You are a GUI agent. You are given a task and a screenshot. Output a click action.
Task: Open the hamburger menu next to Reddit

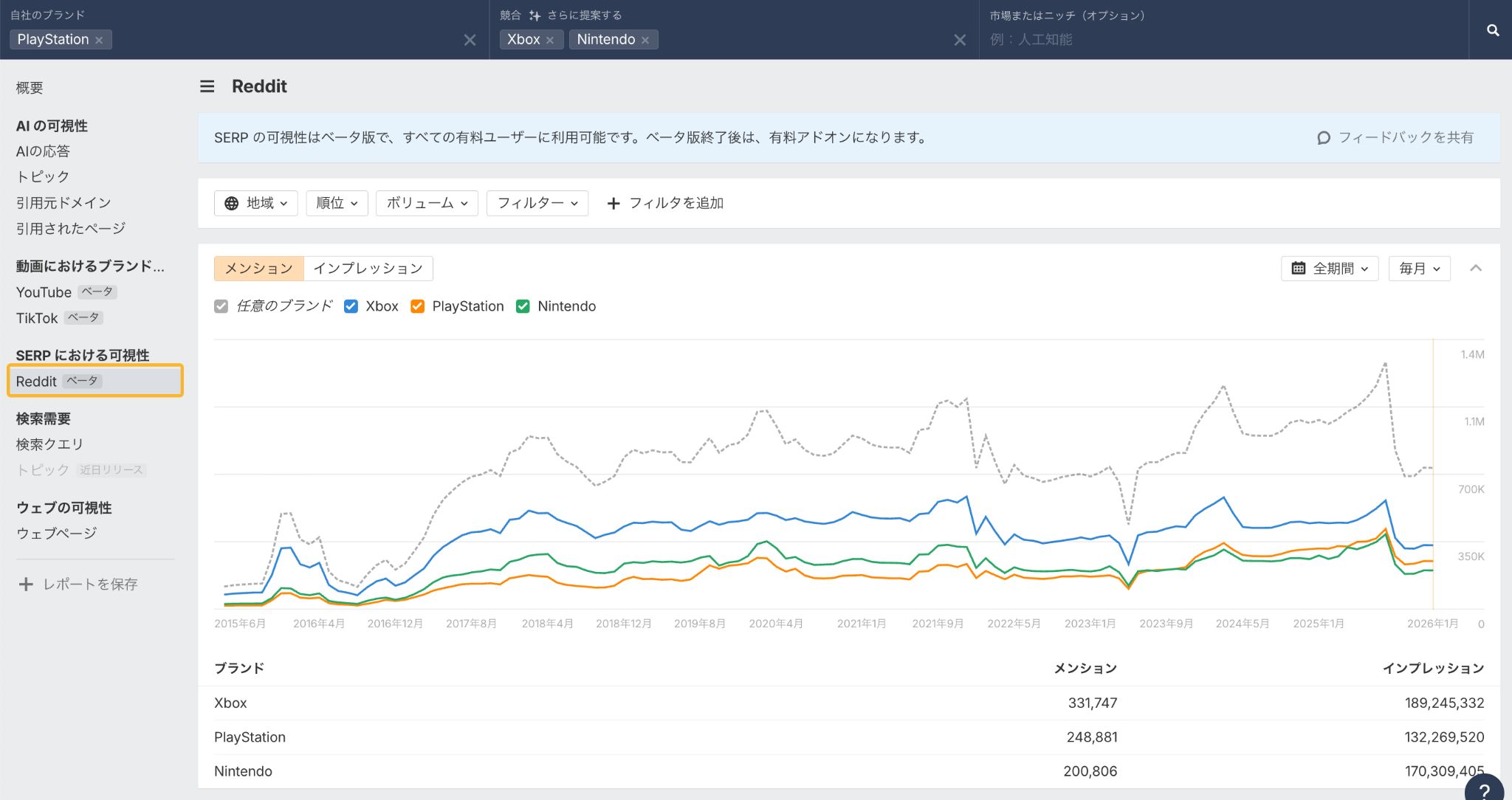[207, 86]
